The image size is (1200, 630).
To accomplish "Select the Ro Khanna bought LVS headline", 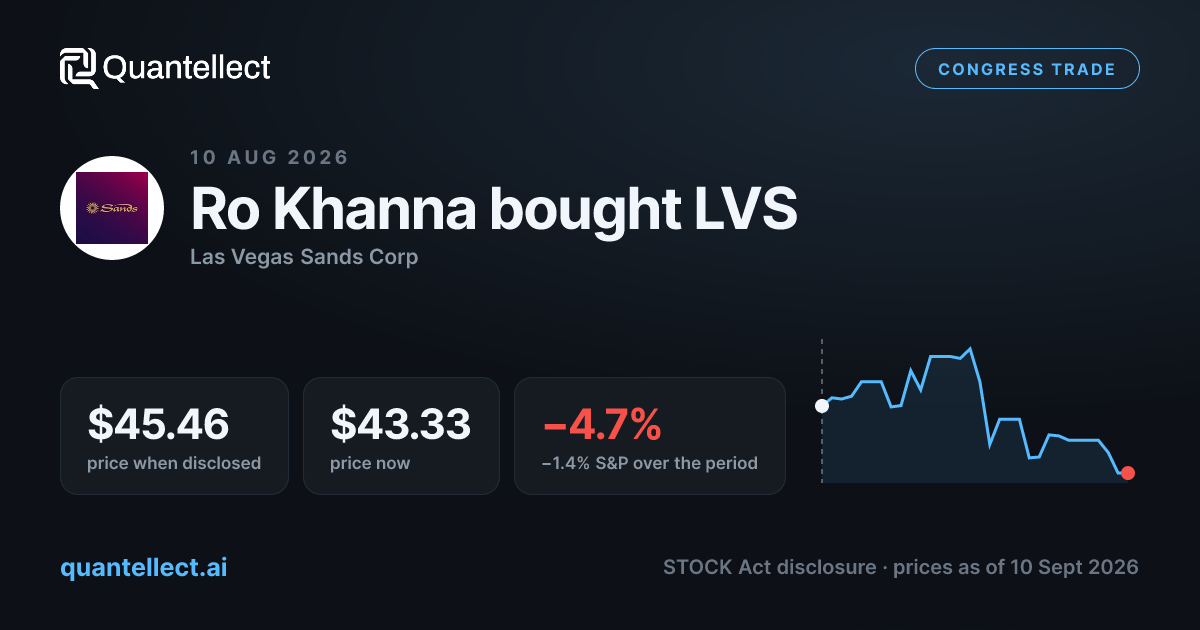I will coord(494,210).
